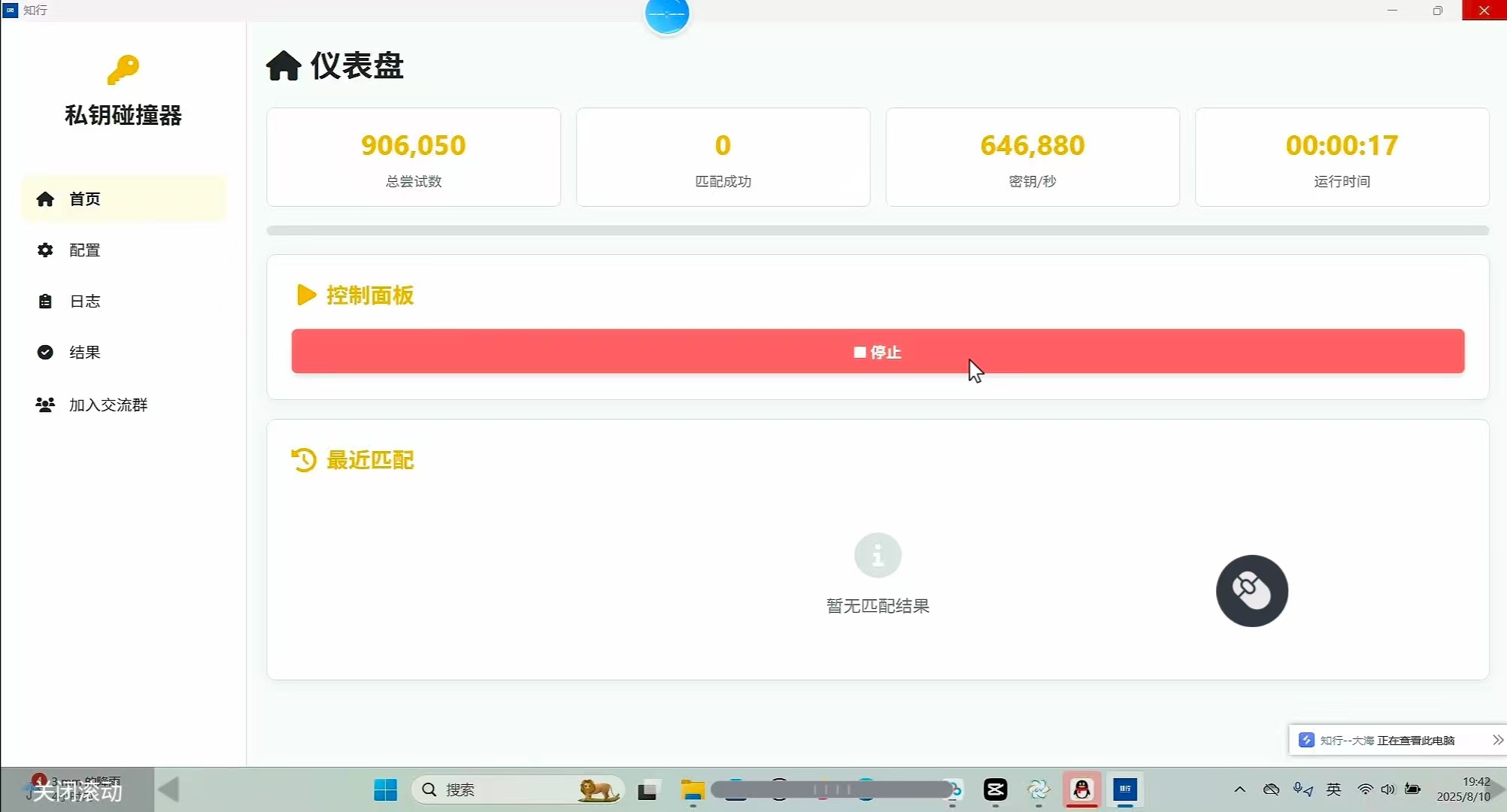Click the 加入交流群 group icon
Image resolution: width=1507 pixels, height=812 pixels.
(x=45, y=405)
